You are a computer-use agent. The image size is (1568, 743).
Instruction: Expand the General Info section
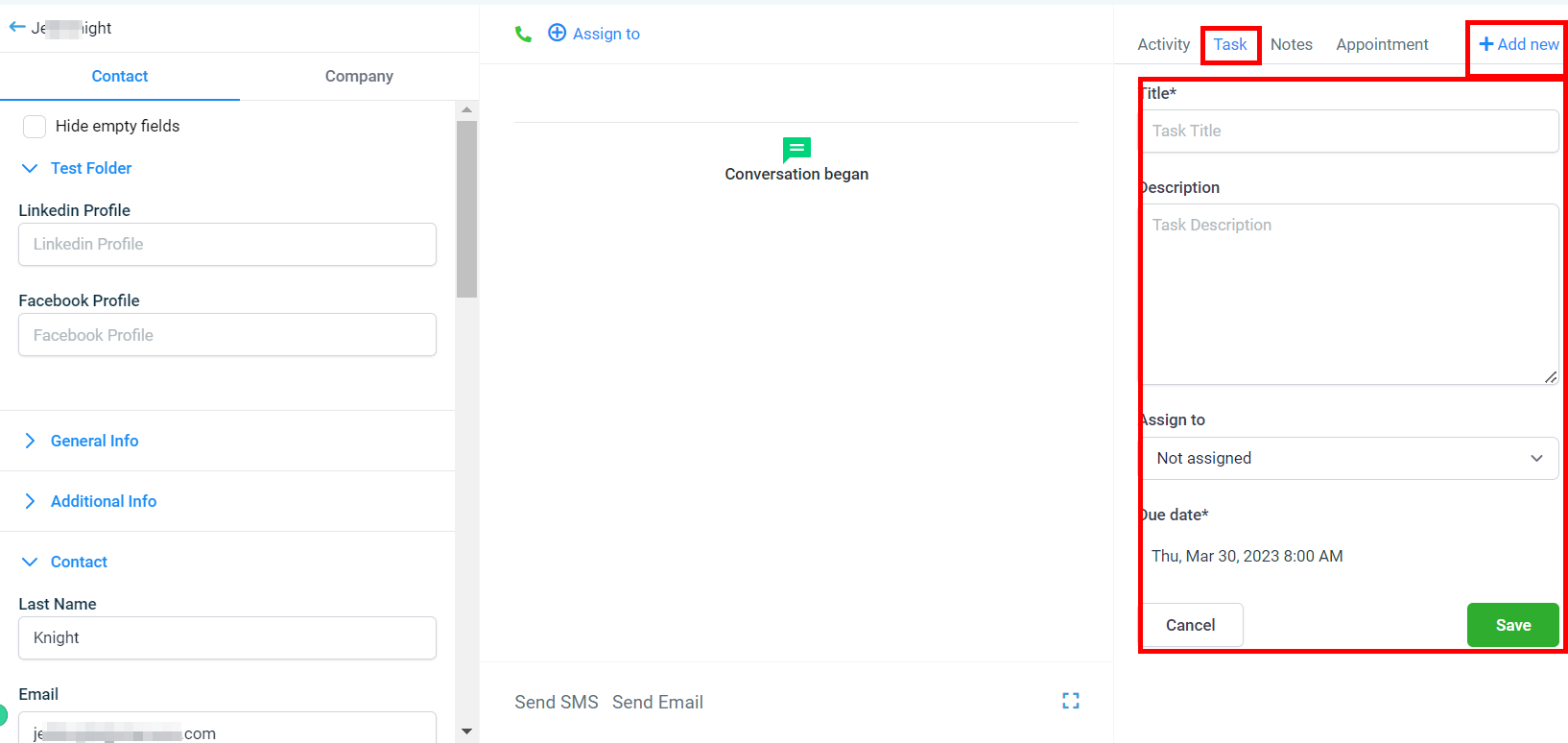coord(30,441)
